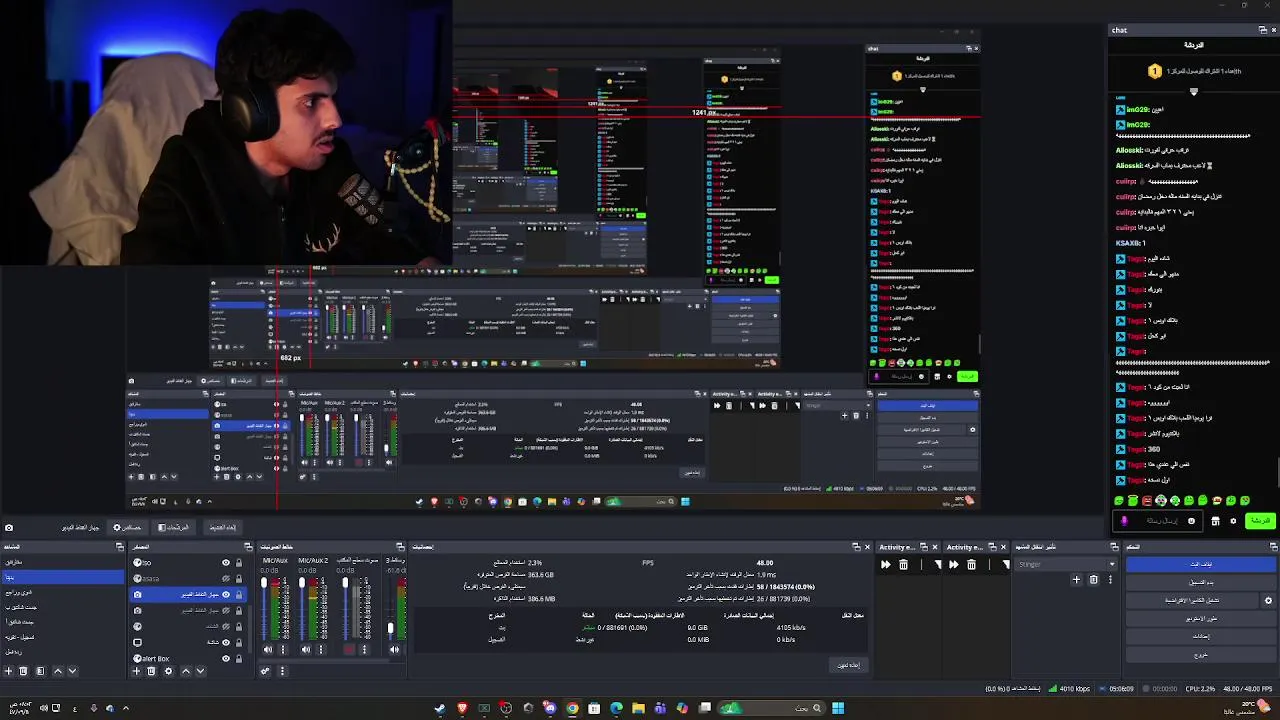The width and height of the screenshot is (1280, 720).
Task: Toggle lock on highlighted video capture source
Action: click(x=239, y=594)
